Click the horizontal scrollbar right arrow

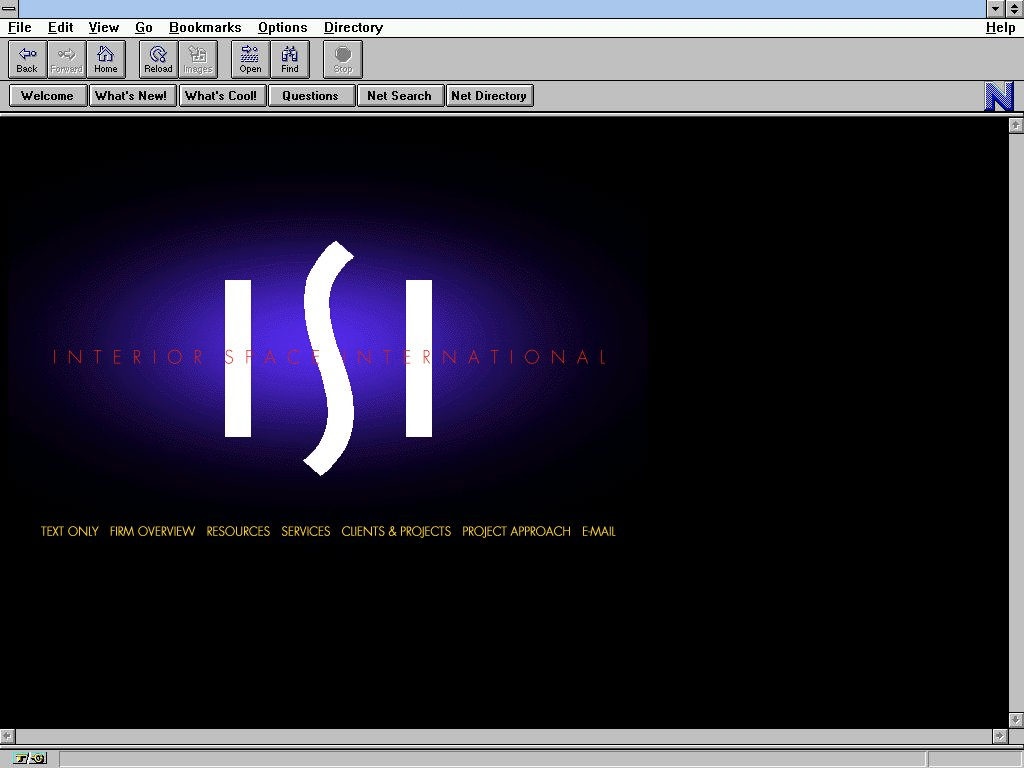click(999, 736)
